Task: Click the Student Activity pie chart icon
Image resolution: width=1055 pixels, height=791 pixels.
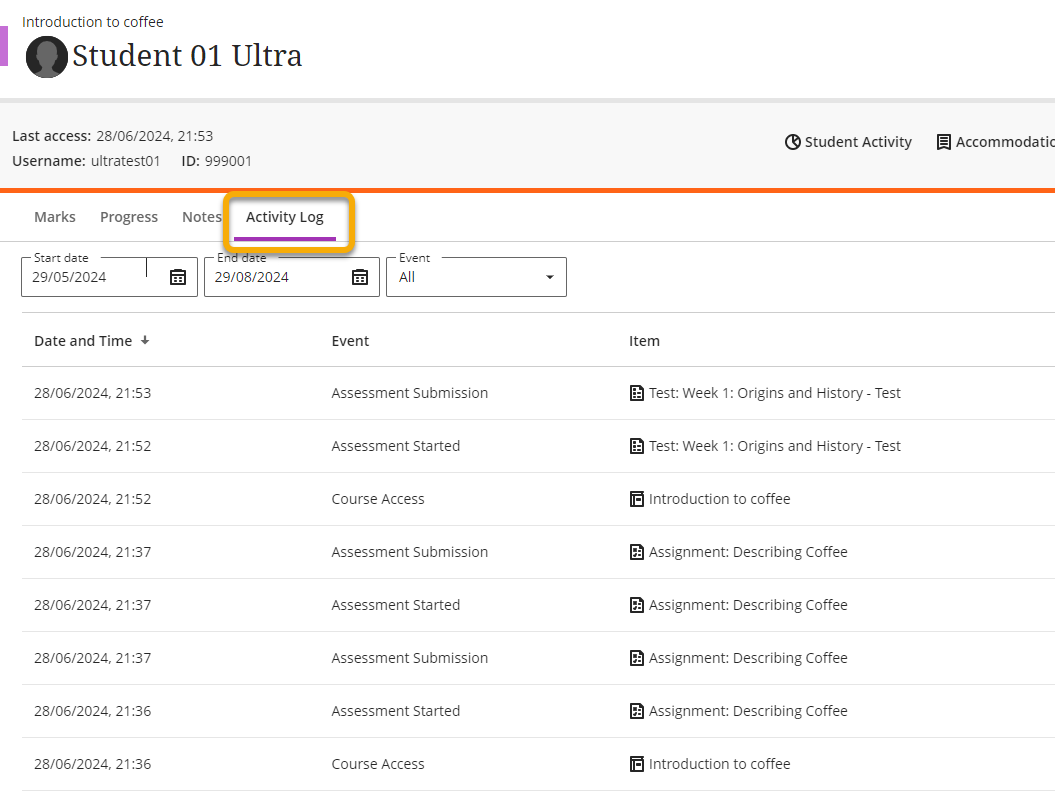Action: click(793, 142)
